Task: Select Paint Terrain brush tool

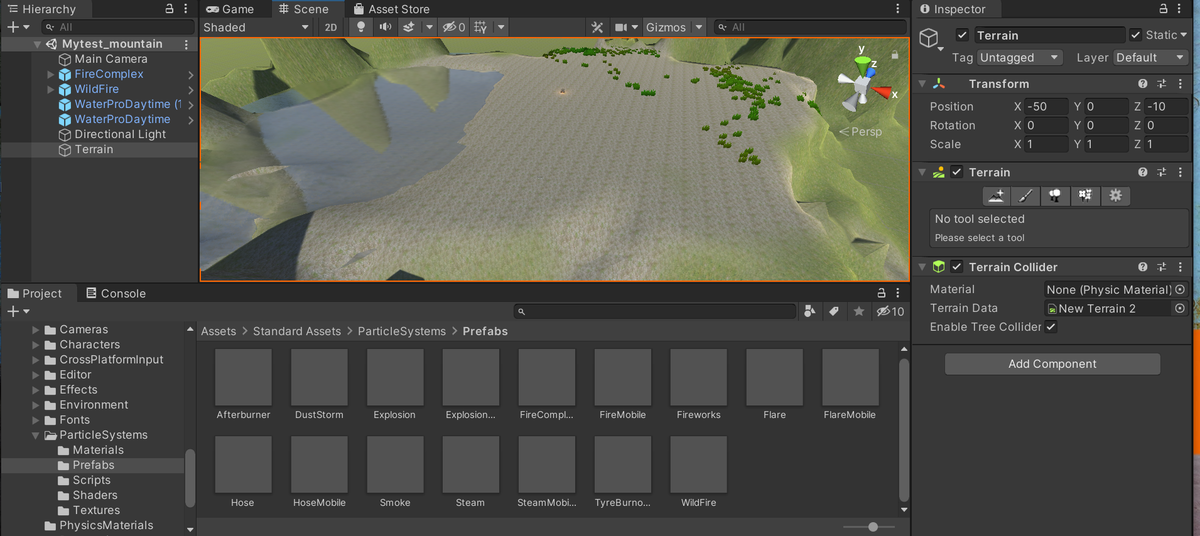Action: tap(1025, 196)
